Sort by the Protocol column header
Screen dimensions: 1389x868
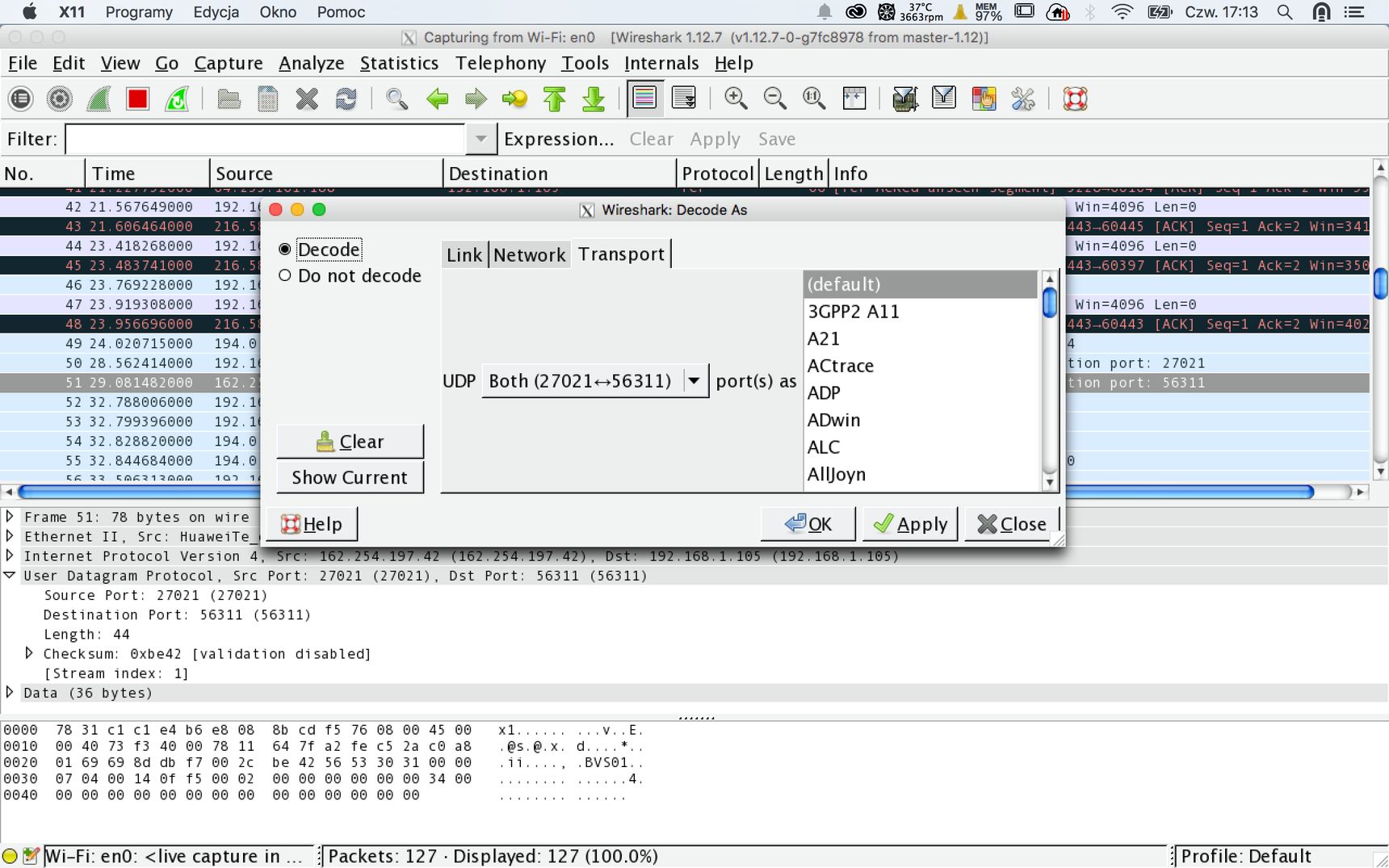(x=717, y=174)
